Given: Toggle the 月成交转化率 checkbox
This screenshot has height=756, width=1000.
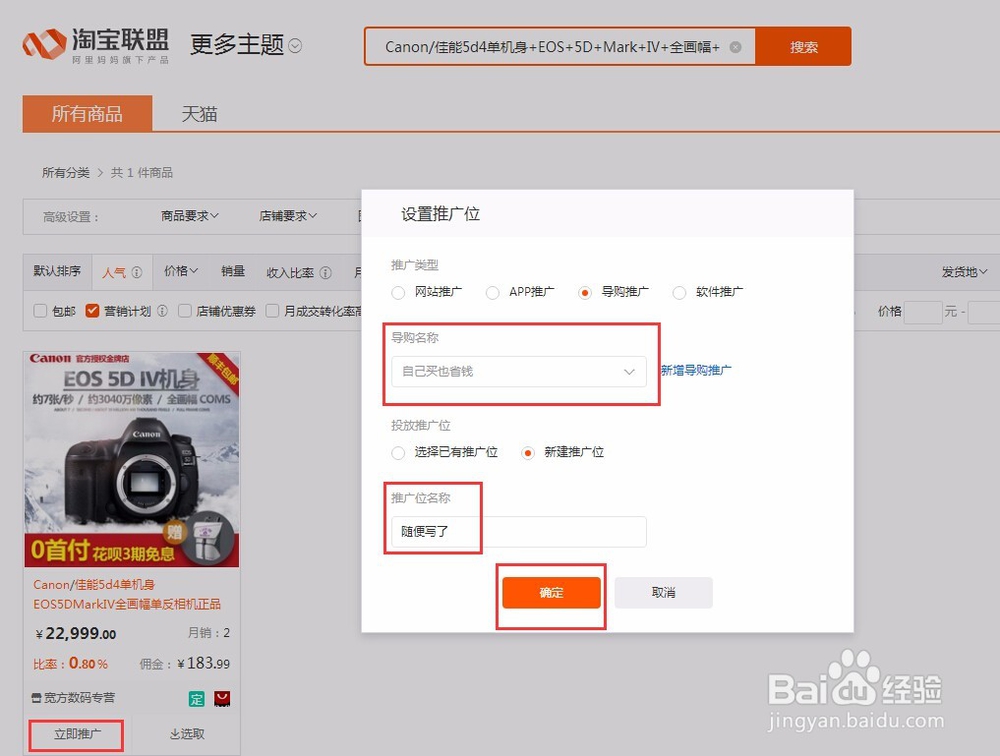Looking at the screenshot, I should (272, 311).
